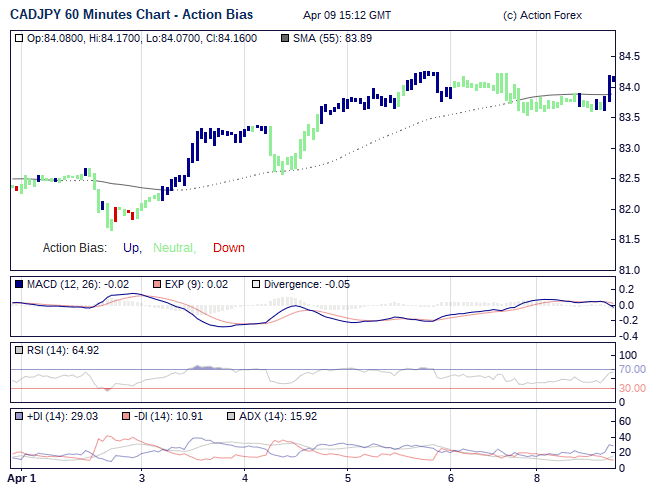Click the MACD axis -0.4 label

click(x=628, y=336)
